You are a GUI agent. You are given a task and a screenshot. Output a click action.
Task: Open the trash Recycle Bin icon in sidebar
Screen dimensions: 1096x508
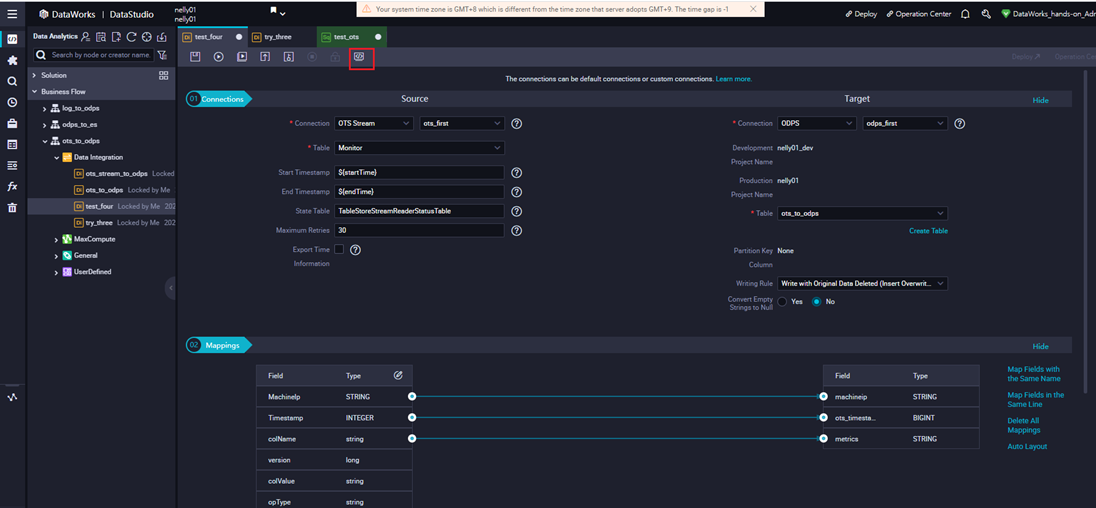[12, 208]
